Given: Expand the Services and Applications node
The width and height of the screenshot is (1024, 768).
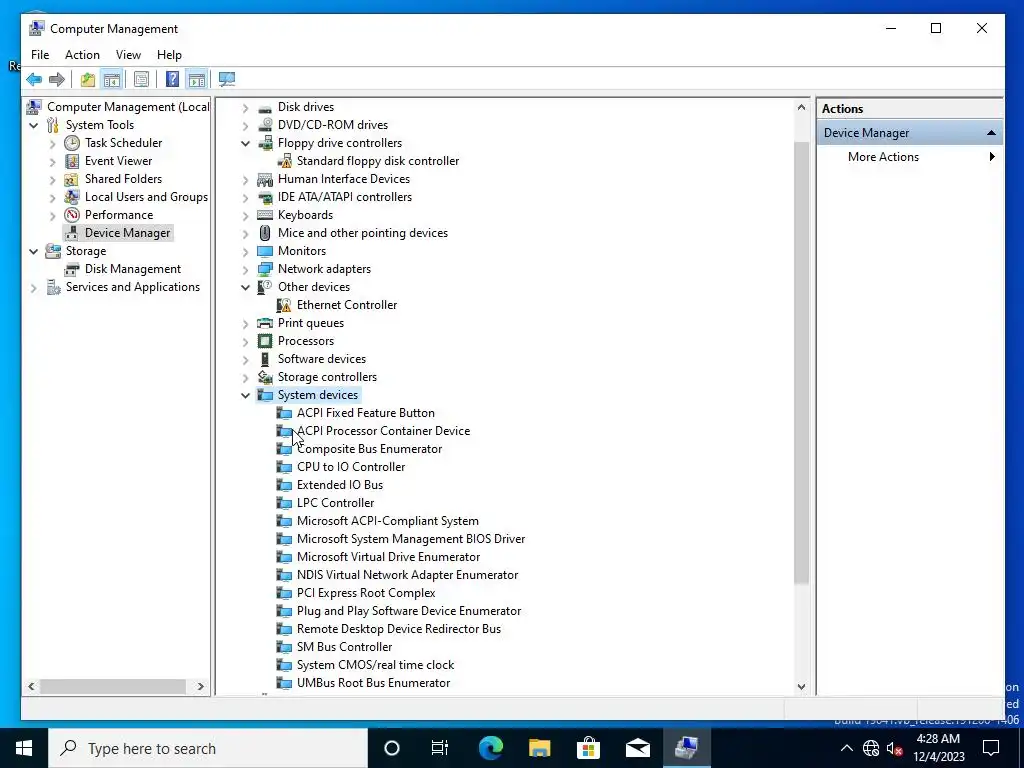Looking at the screenshot, I should tap(34, 287).
